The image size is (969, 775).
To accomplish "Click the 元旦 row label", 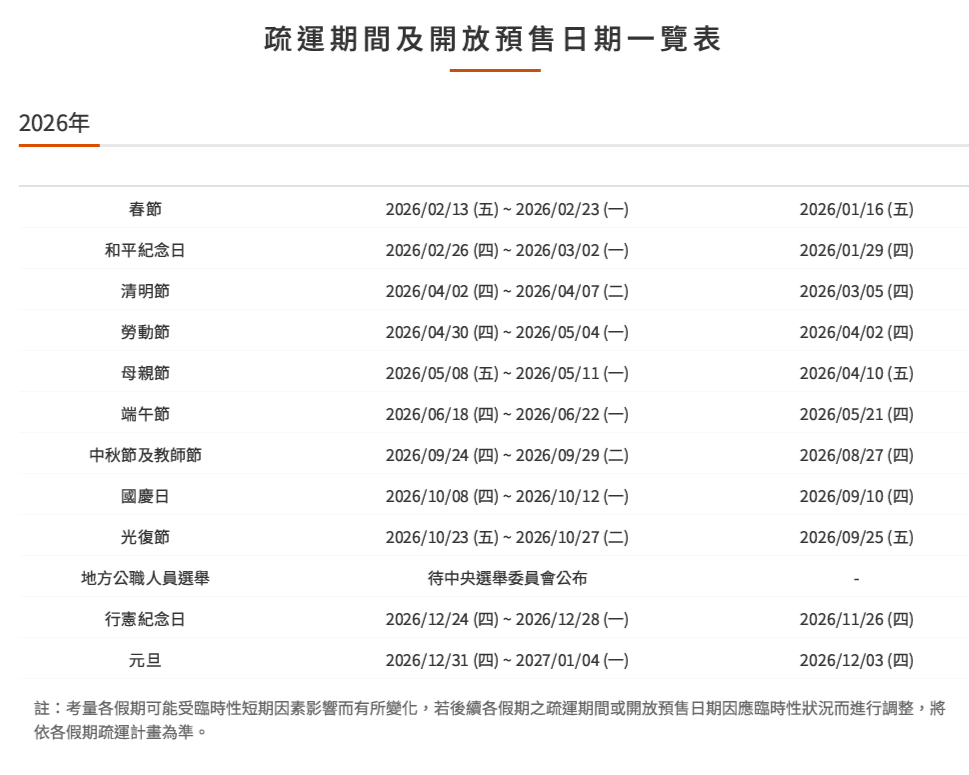I will [x=145, y=661].
